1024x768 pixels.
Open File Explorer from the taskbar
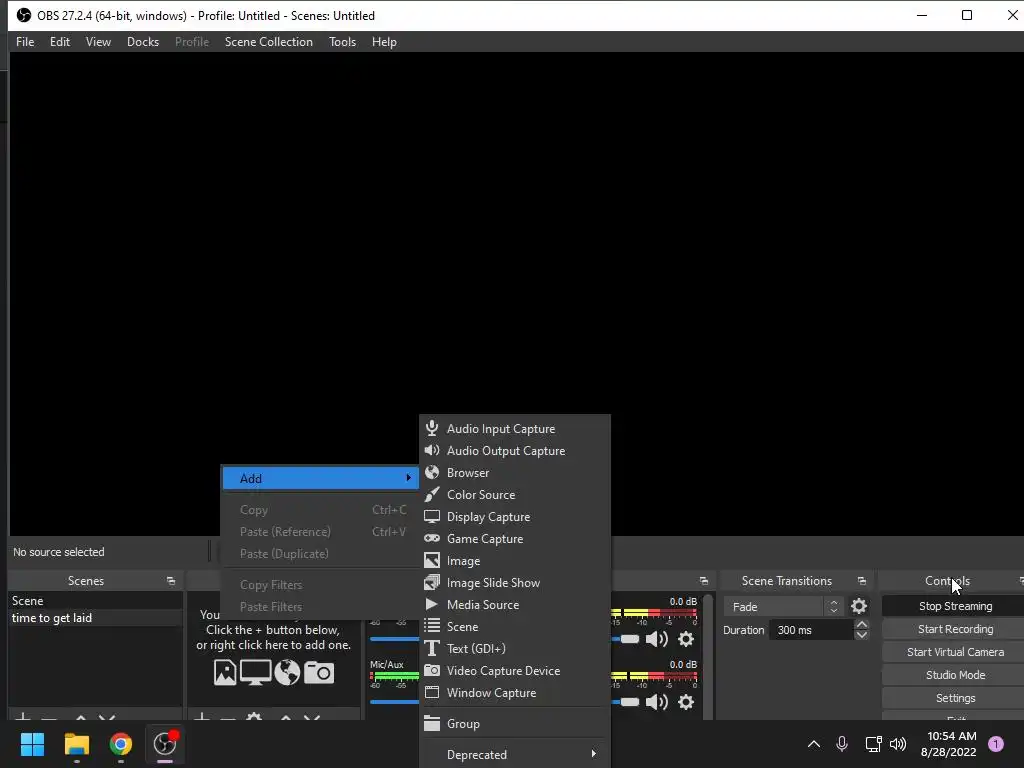(76, 744)
